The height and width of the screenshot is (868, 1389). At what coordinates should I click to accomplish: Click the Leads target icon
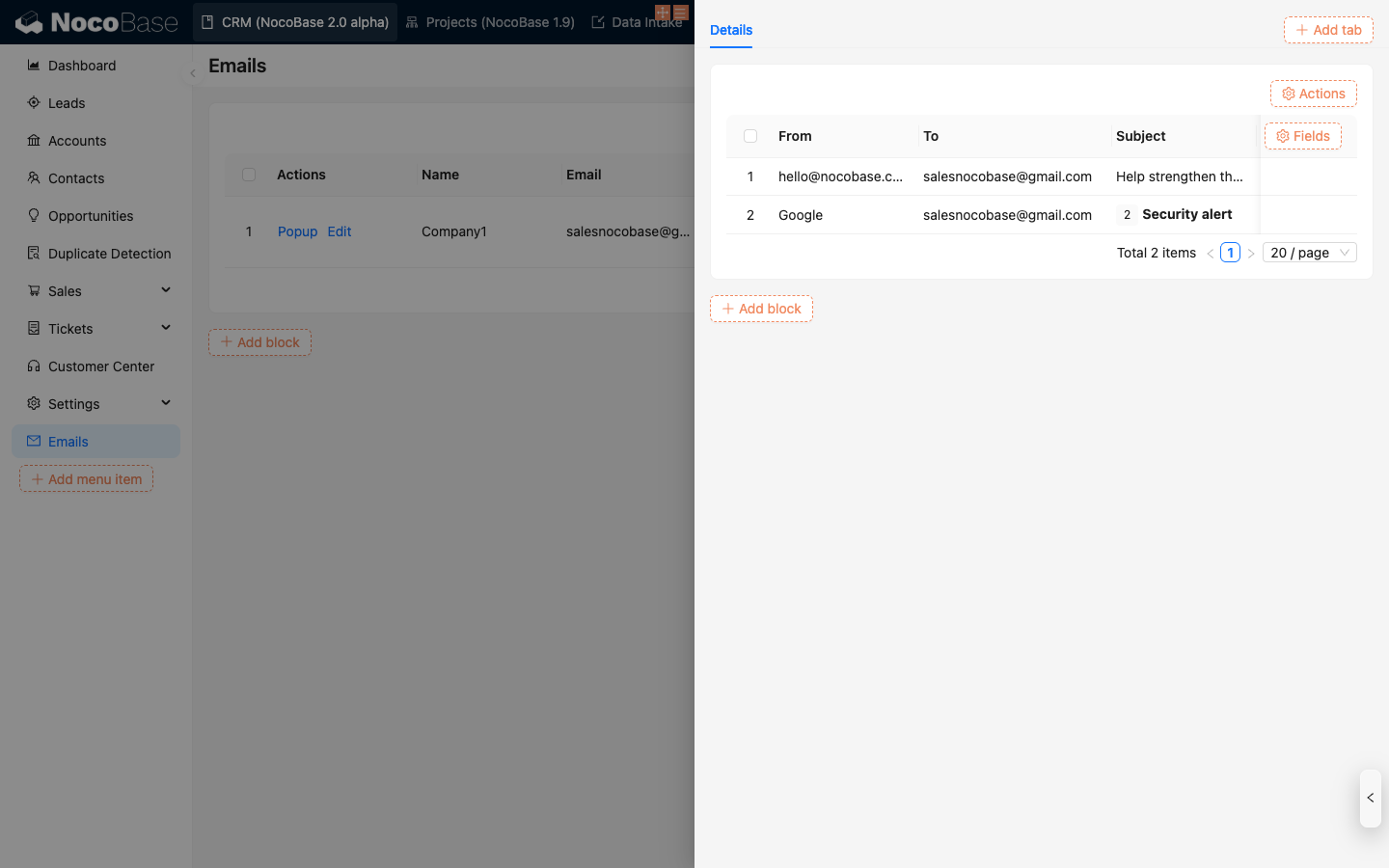(x=34, y=103)
